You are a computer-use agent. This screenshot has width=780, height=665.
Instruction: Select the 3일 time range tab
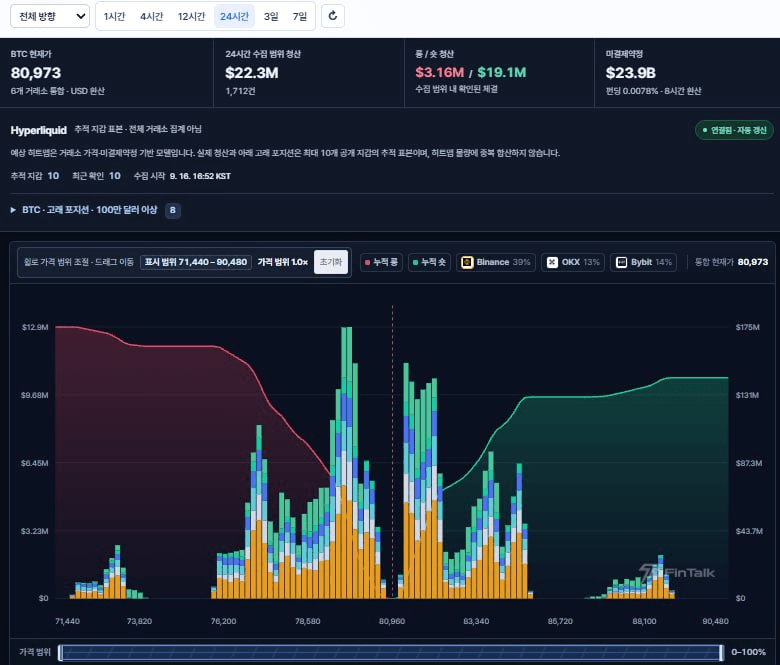point(271,16)
